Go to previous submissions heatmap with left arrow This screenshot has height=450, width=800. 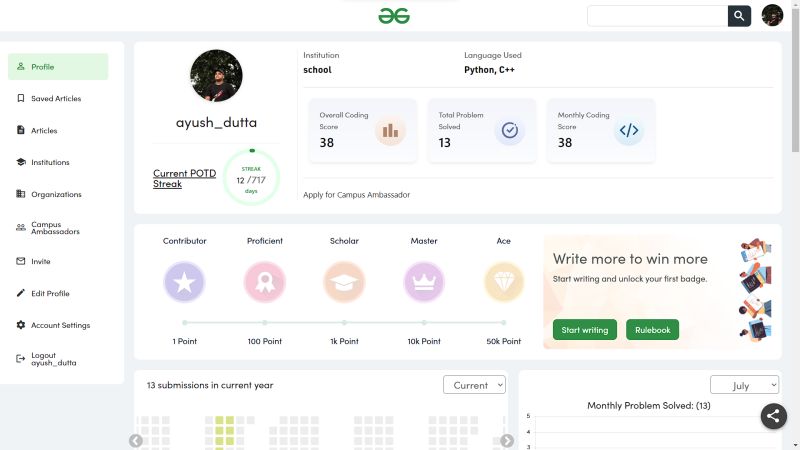point(136,440)
